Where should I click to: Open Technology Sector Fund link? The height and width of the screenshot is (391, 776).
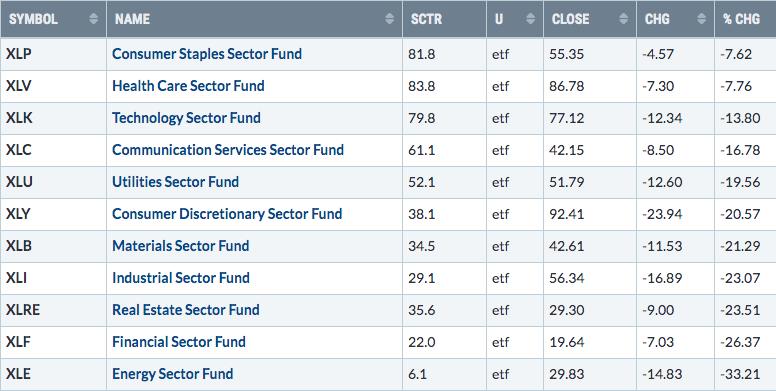[186, 118]
